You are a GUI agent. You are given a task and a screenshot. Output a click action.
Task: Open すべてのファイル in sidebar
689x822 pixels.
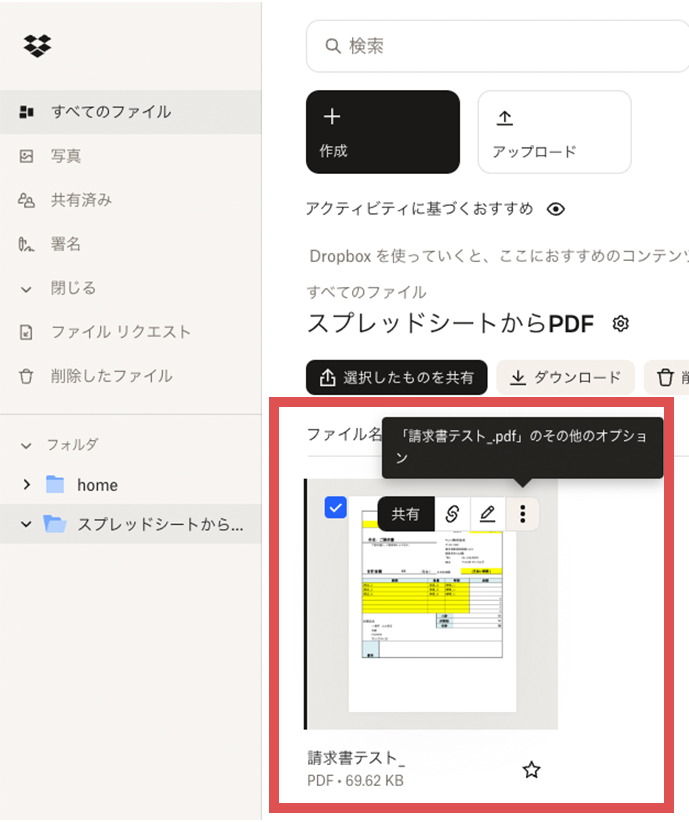click(131, 112)
